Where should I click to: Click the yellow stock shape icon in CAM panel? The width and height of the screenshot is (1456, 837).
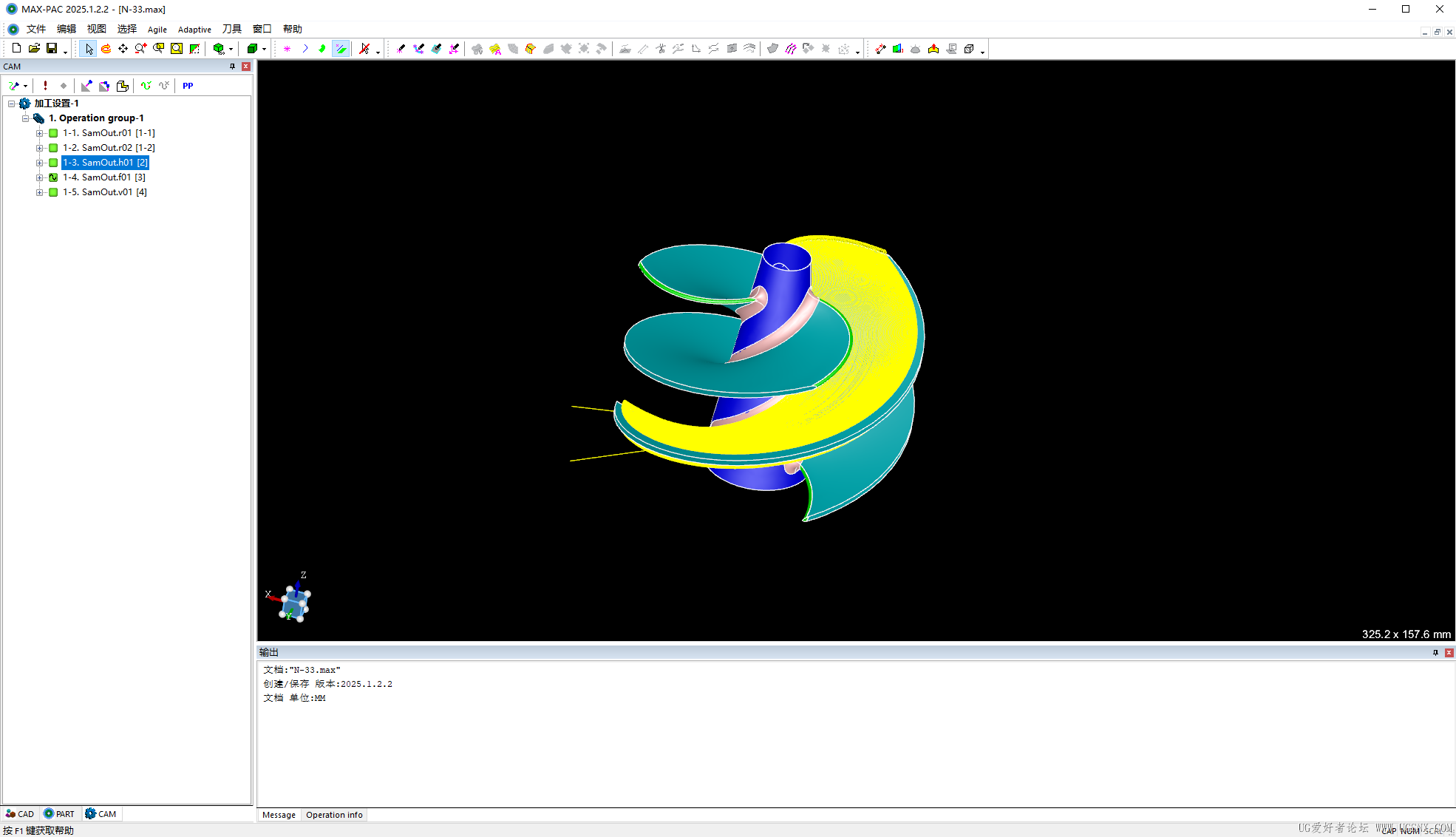[x=123, y=86]
